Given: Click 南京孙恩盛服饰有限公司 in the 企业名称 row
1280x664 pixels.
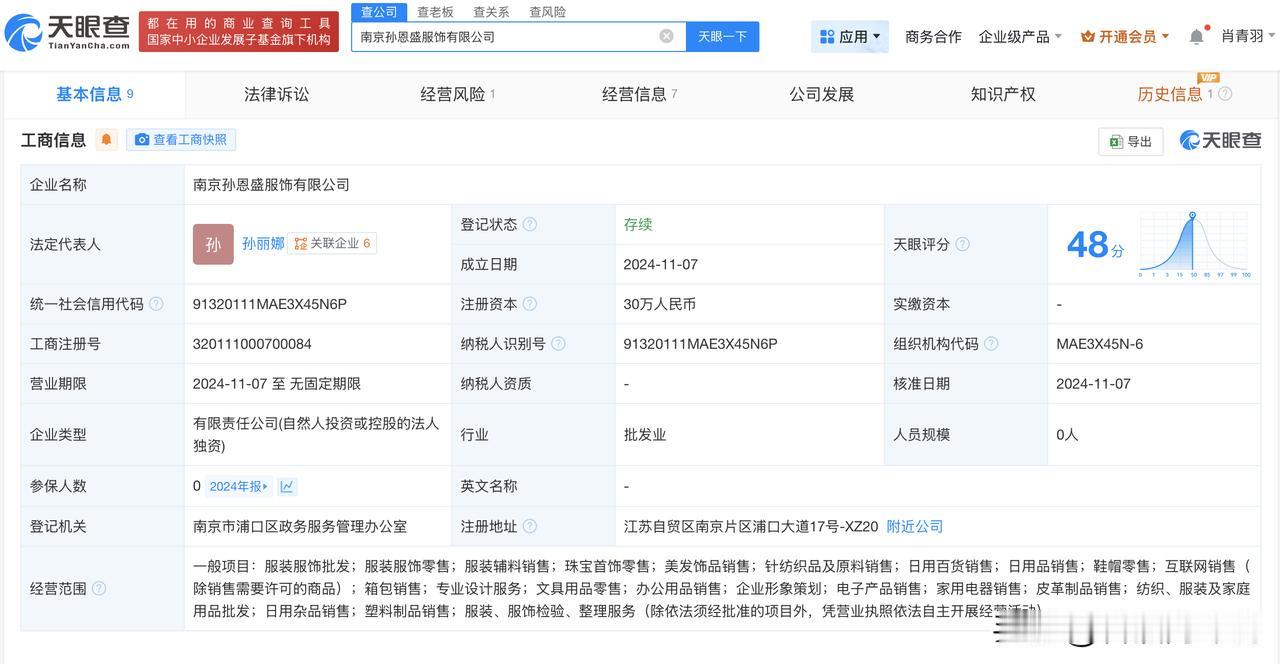Looking at the screenshot, I should 271,185.
